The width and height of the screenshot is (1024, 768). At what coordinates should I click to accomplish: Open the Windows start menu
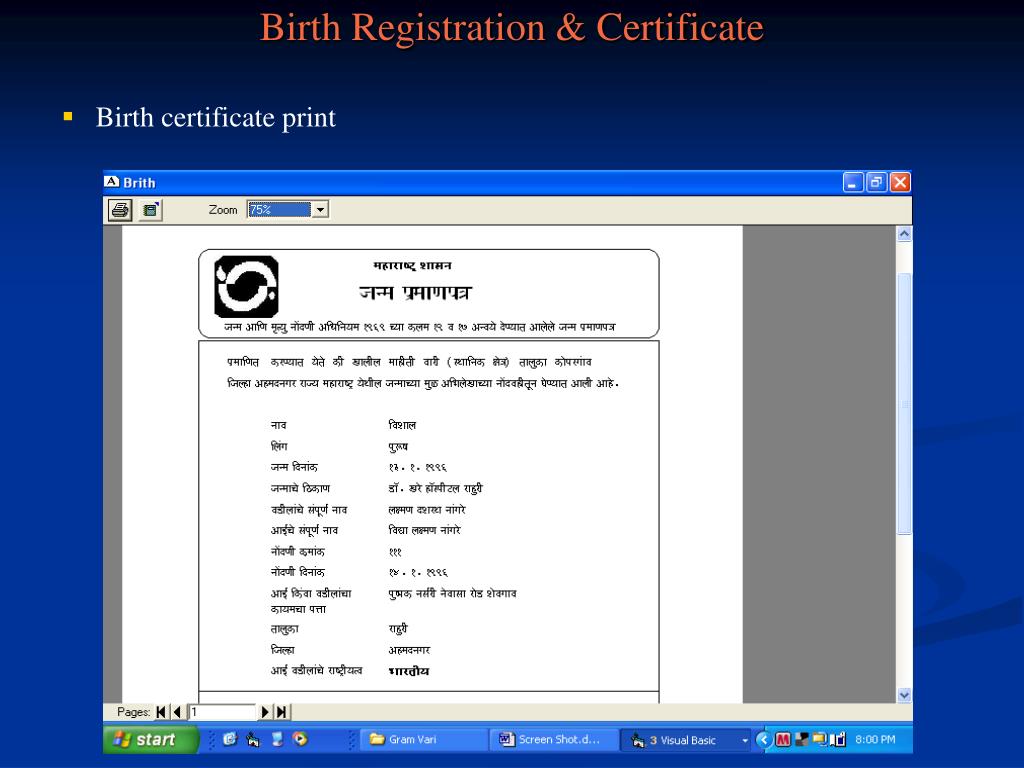[x=151, y=739]
